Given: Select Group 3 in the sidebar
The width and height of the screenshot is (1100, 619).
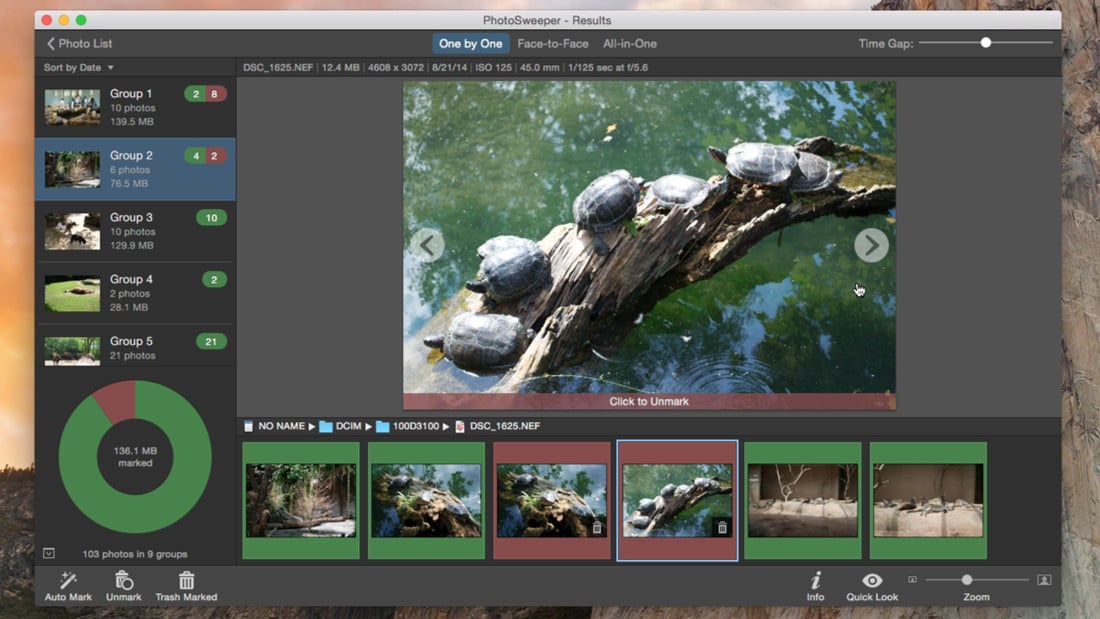Looking at the screenshot, I should (135, 231).
